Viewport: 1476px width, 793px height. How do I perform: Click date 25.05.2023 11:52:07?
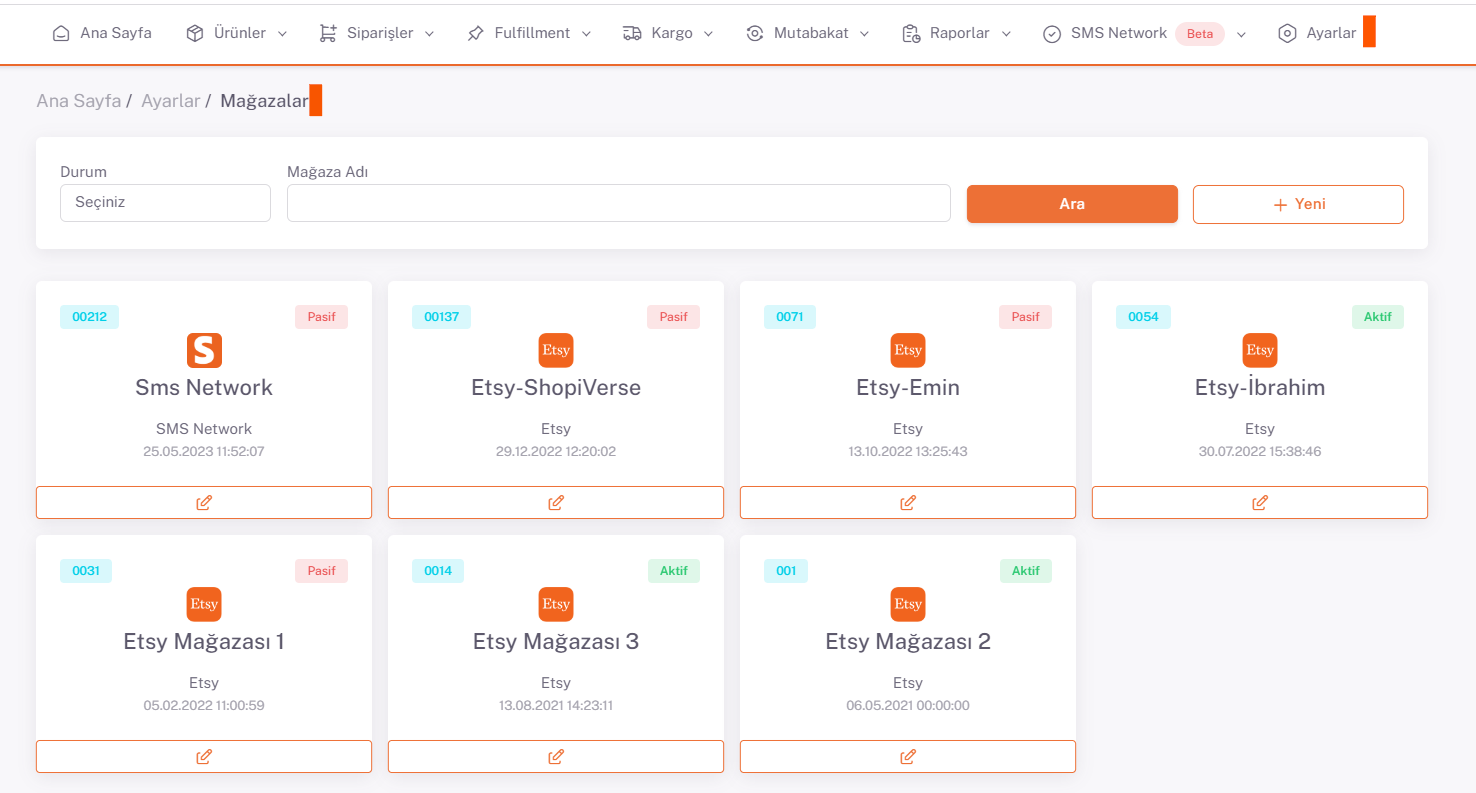click(x=204, y=452)
